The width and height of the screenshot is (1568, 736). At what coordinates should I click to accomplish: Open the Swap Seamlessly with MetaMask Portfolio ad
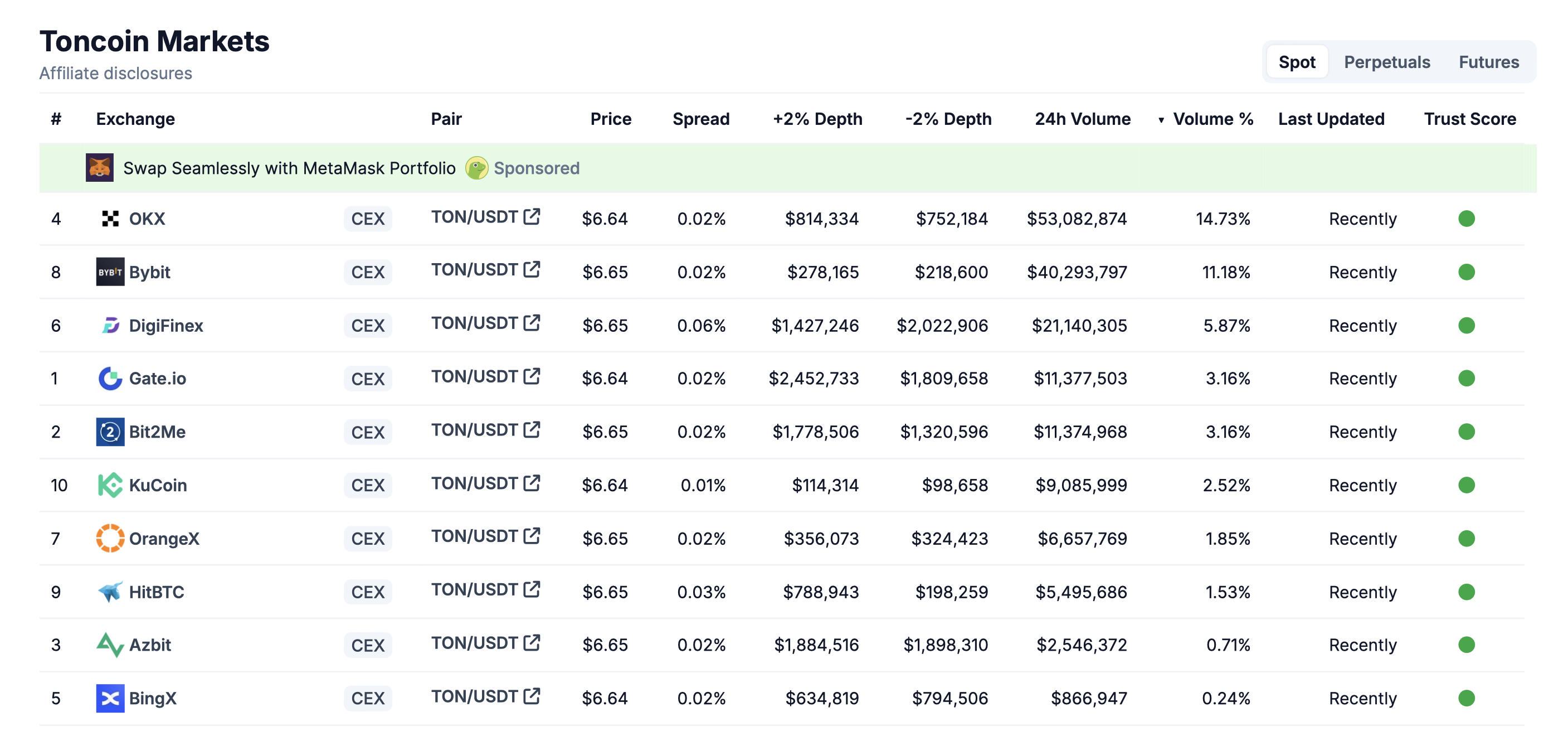point(289,167)
